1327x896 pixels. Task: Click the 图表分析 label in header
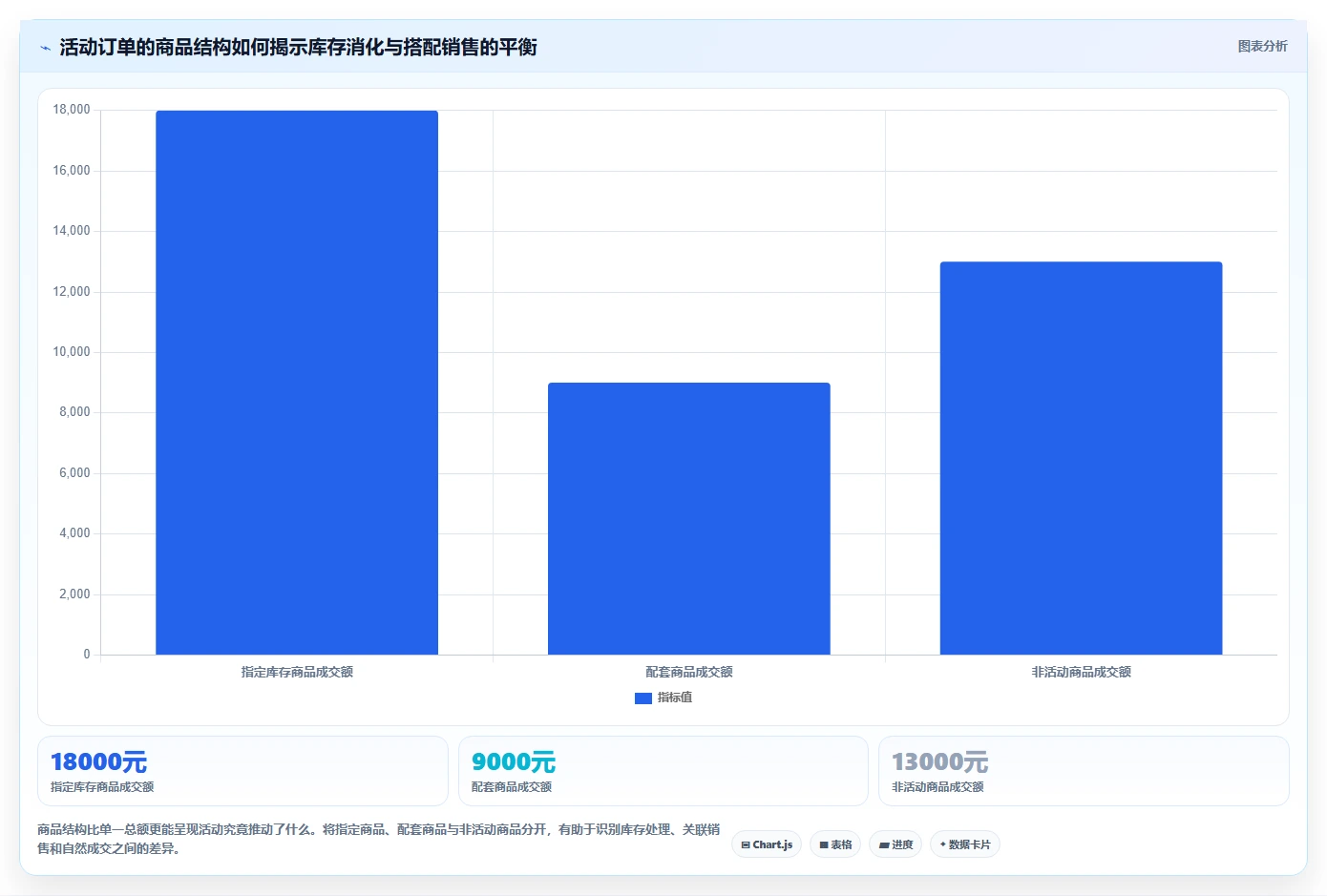pyautogui.click(x=1262, y=46)
